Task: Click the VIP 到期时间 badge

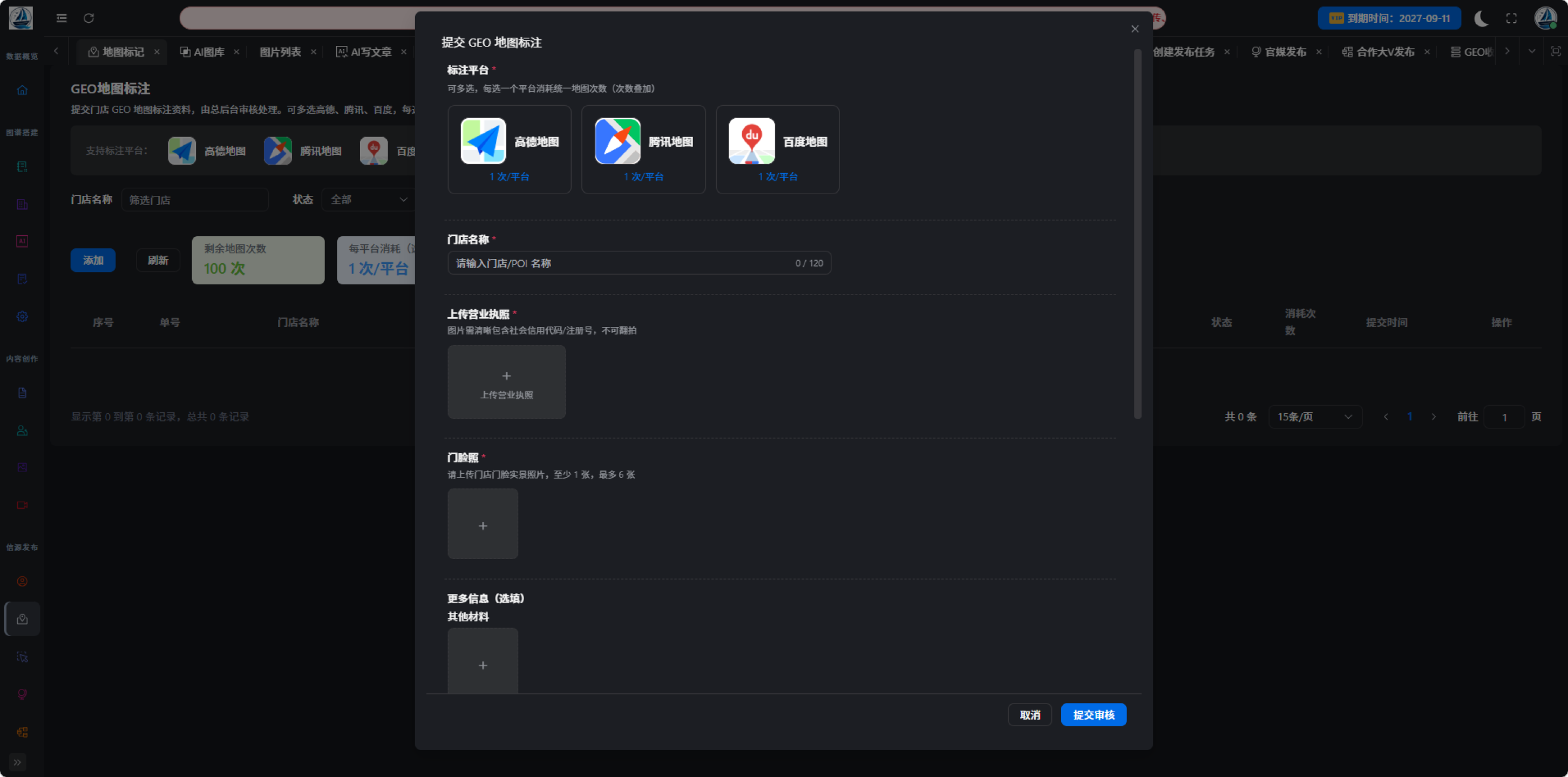Action: (1388, 18)
